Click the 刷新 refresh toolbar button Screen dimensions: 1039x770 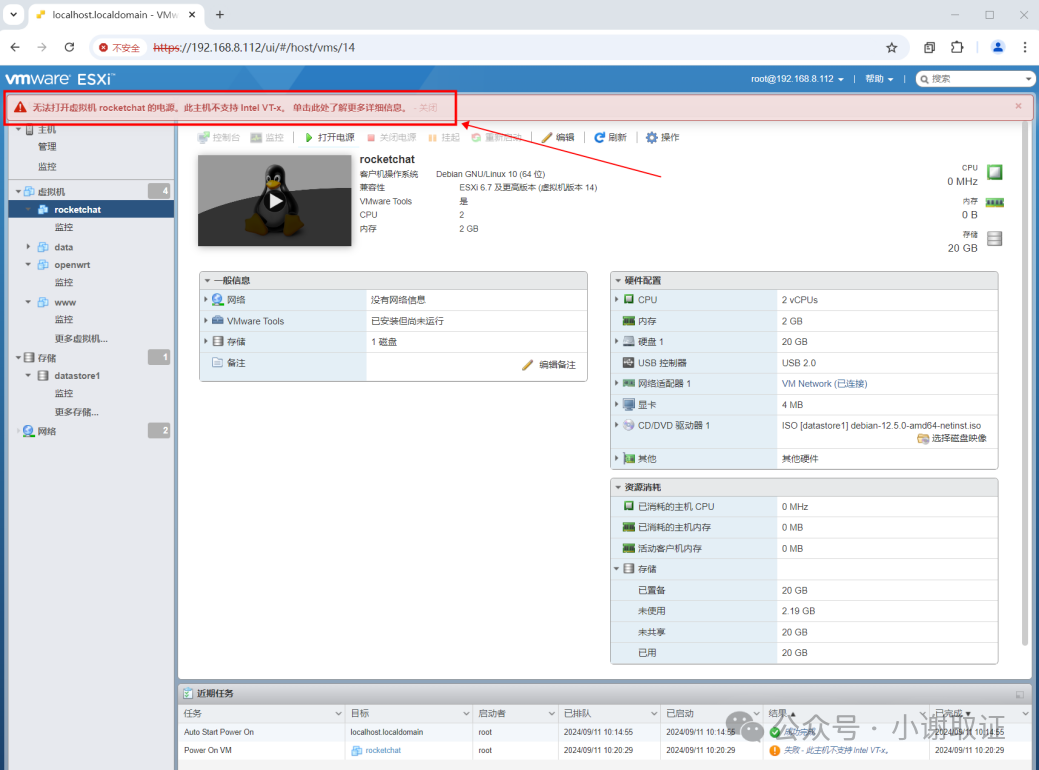click(x=610, y=137)
